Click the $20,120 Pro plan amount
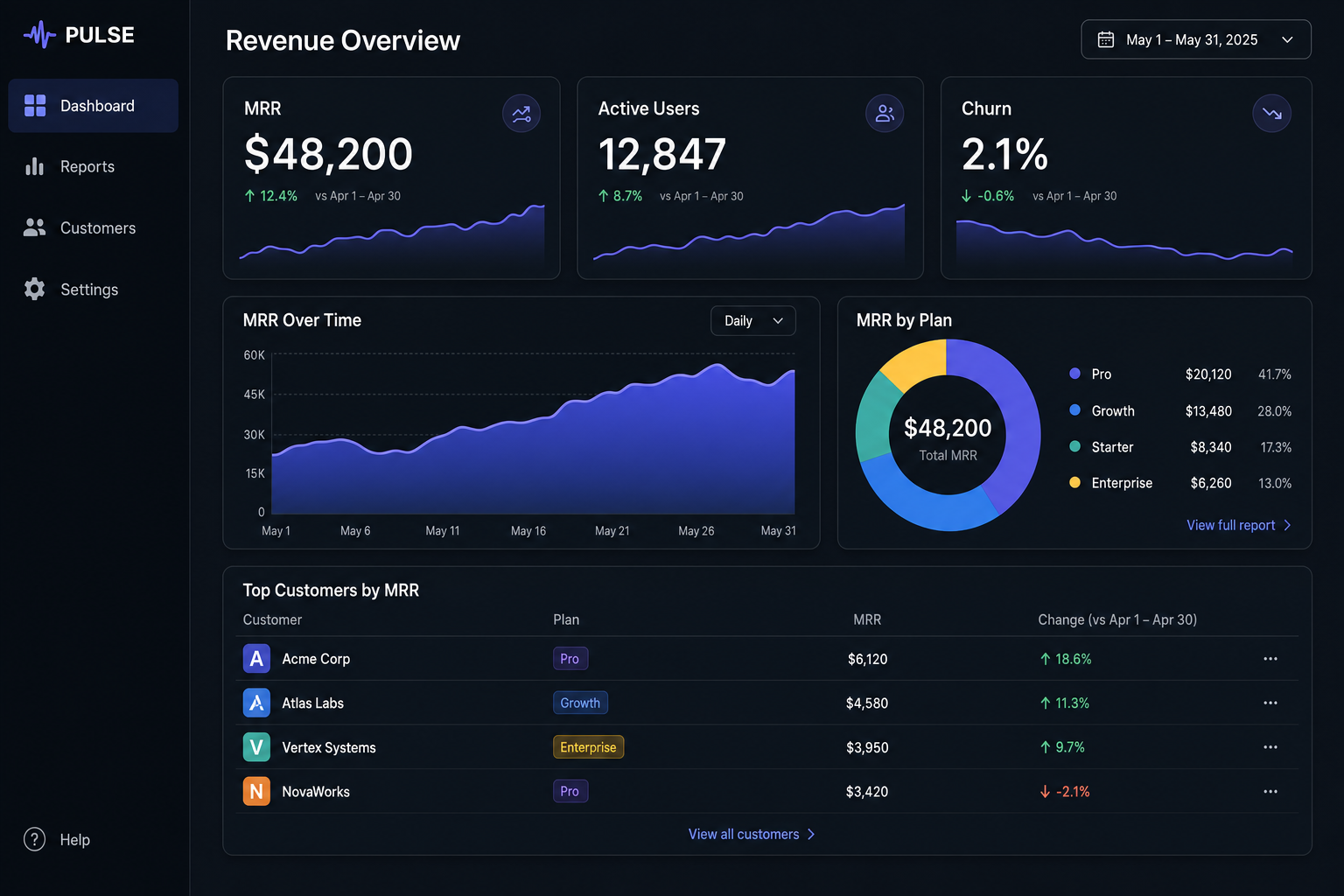This screenshot has width=1344, height=896. [x=1208, y=374]
